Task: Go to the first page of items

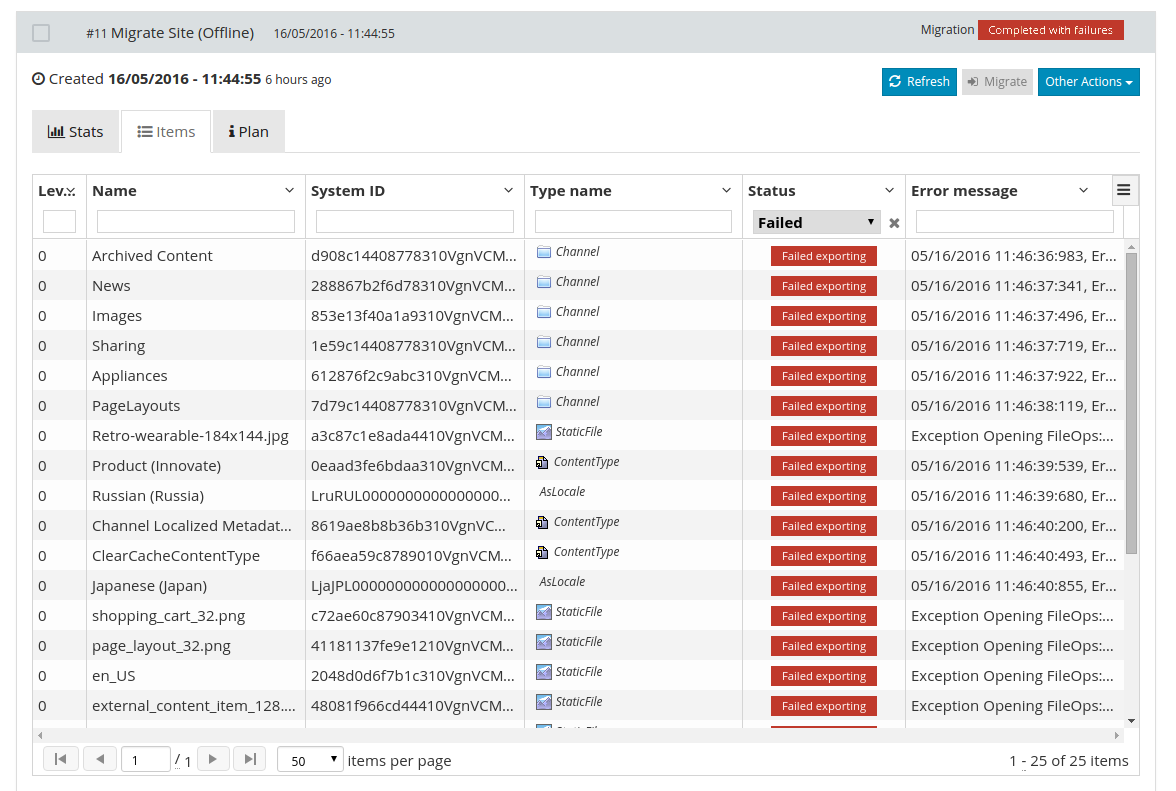Action: pos(61,760)
